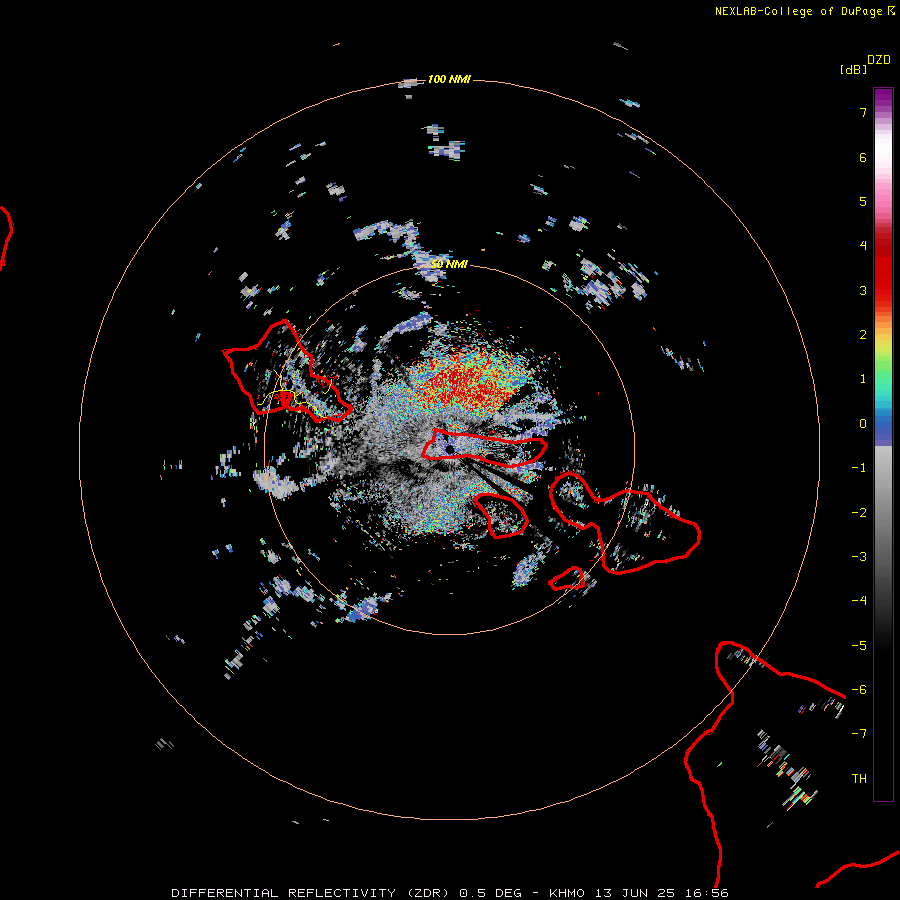This screenshot has width=900, height=900.
Task: Click the "-2" value on the scale
Action: click(859, 513)
